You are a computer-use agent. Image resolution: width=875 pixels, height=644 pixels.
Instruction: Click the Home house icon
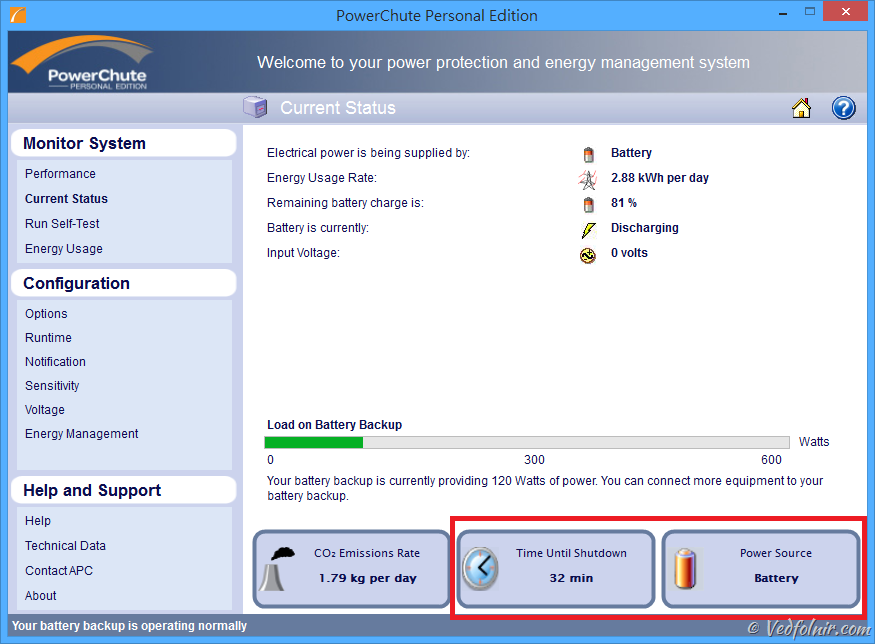tap(801, 108)
